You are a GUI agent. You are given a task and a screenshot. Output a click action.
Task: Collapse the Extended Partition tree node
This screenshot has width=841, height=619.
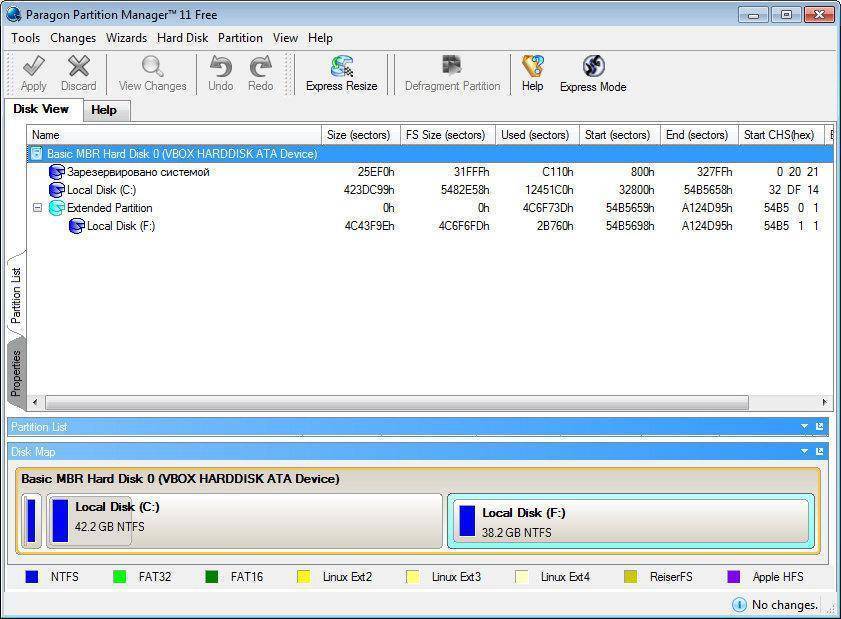pyautogui.click(x=37, y=208)
